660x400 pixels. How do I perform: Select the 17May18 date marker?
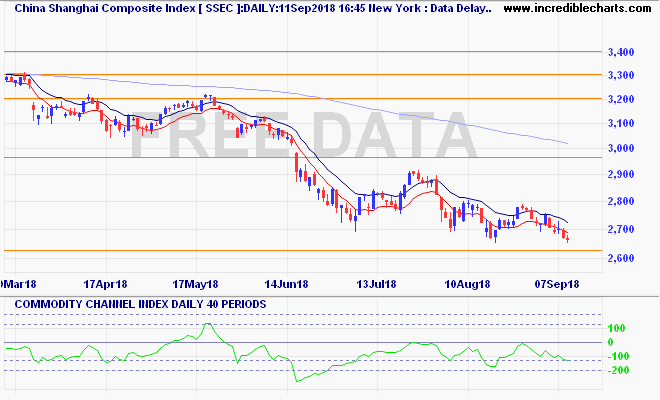click(194, 284)
